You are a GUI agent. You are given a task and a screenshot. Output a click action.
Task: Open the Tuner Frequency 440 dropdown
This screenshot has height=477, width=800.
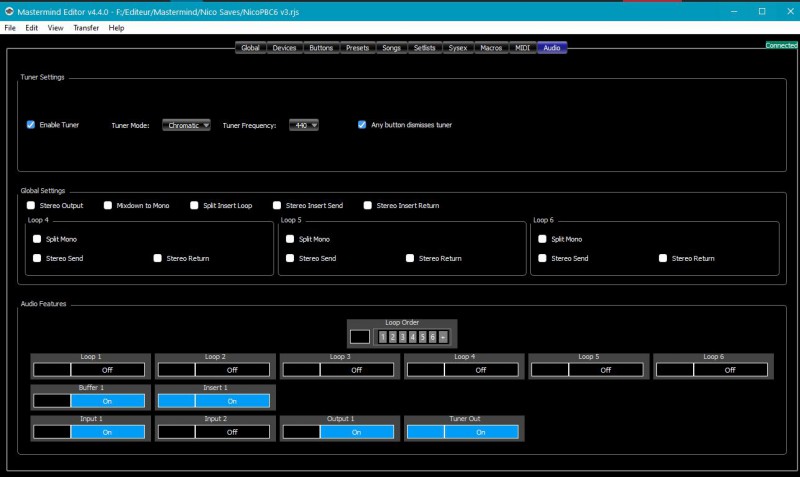pyautogui.click(x=304, y=125)
